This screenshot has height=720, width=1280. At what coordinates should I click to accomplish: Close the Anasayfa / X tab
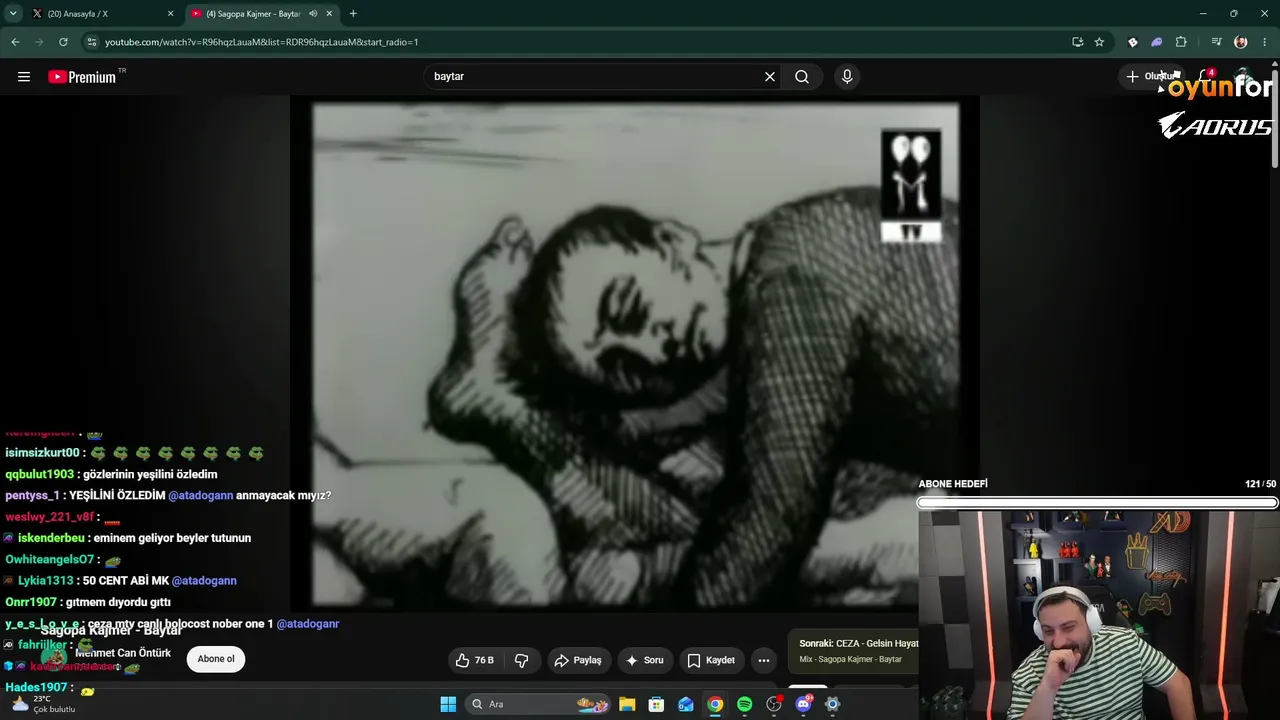[x=170, y=14]
